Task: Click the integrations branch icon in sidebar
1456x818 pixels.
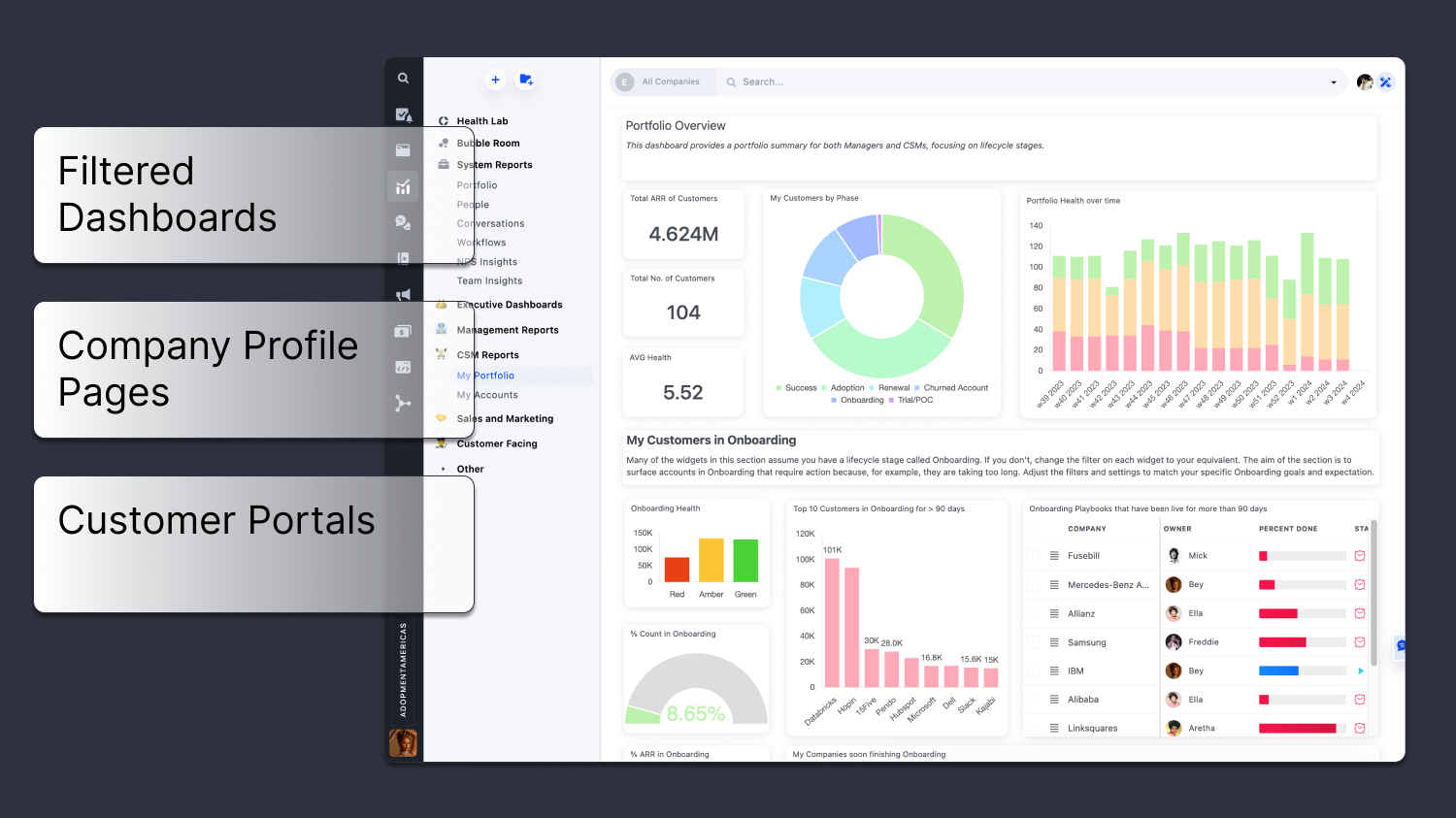Action: point(404,403)
